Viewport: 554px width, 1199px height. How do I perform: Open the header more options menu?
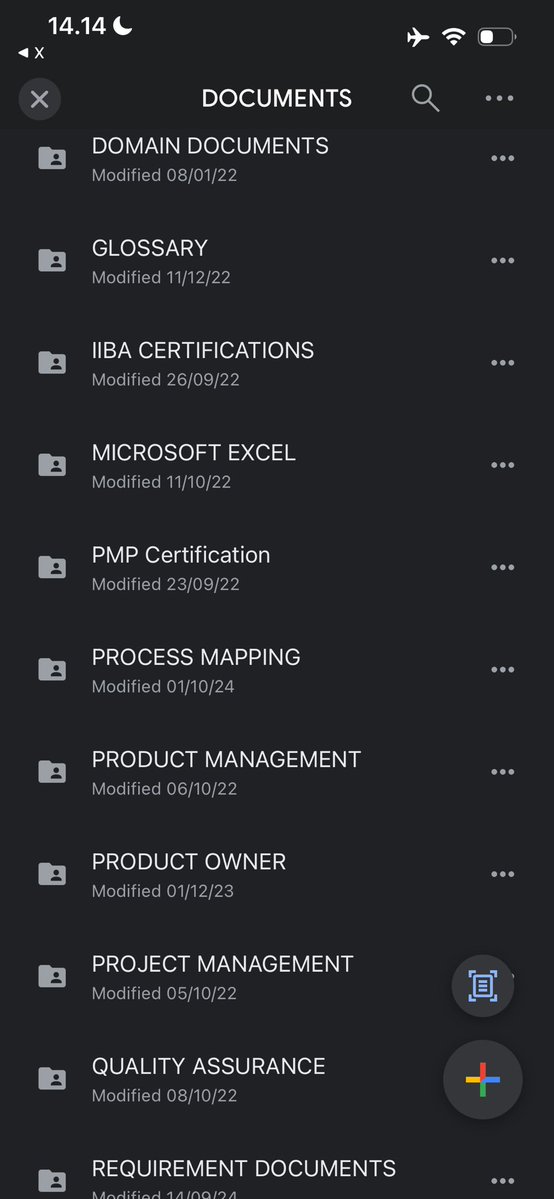click(500, 99)
